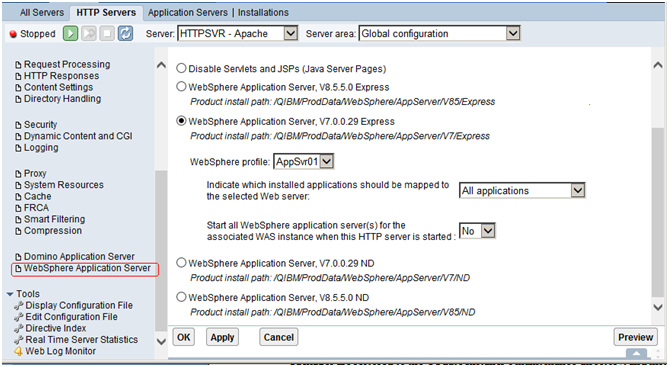Click the Preview button
This screenshot has width=669, height=367.
pos(636,337)
